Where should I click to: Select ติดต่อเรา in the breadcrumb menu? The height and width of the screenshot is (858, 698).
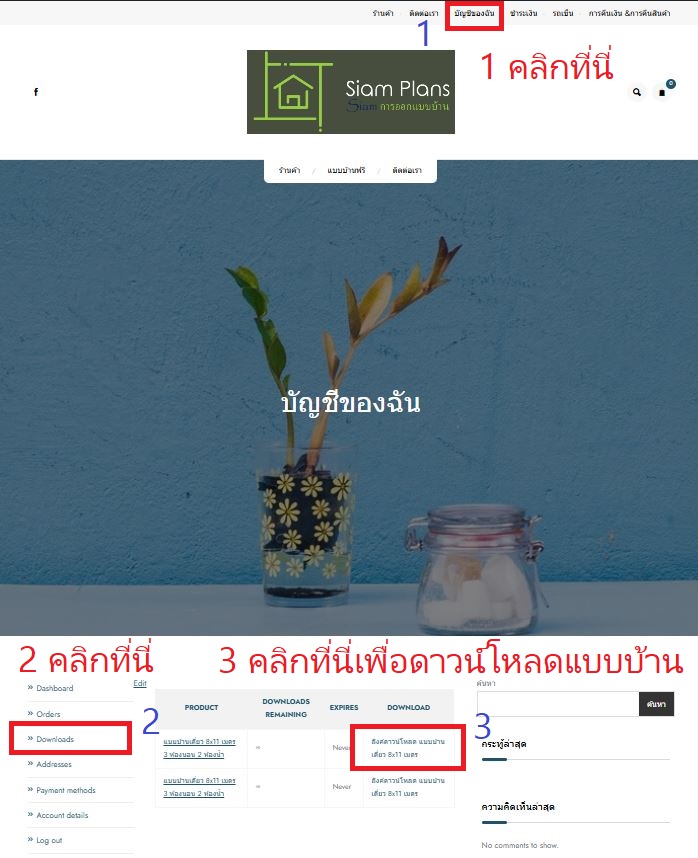[x=407, y=171]
